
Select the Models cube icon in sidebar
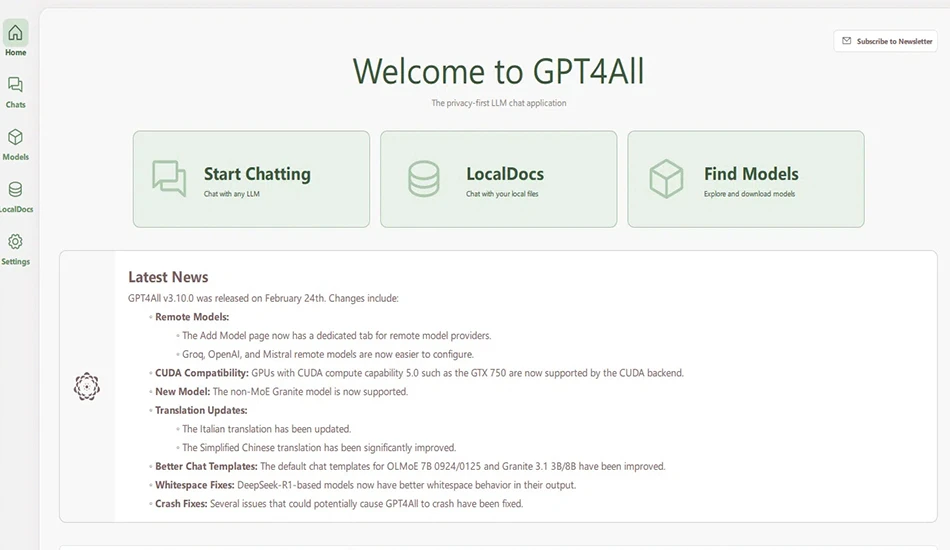pyautogui.click(x=15, y=137)
